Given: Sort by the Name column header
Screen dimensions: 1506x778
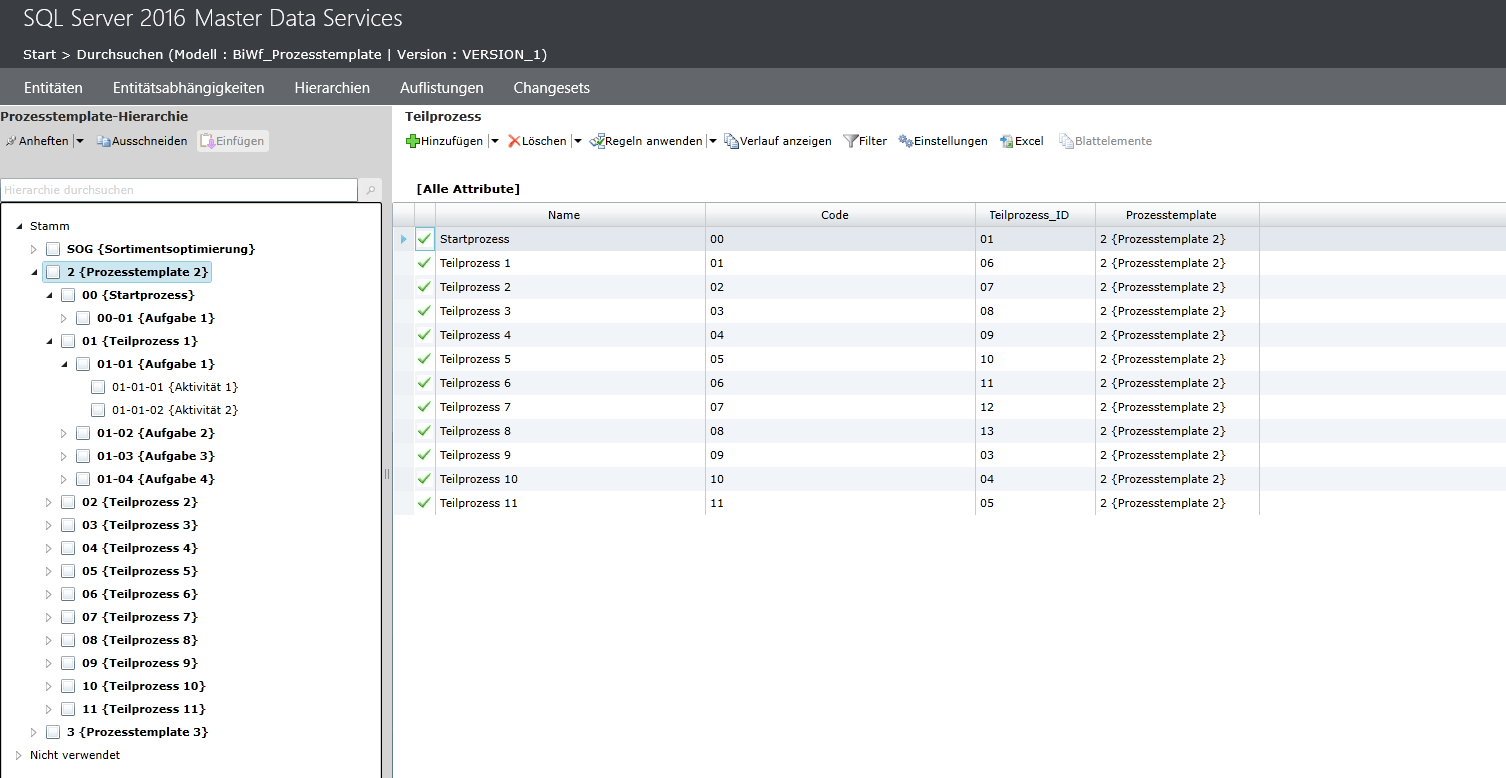Looking at the screenshot, I should tap(570, 215).
